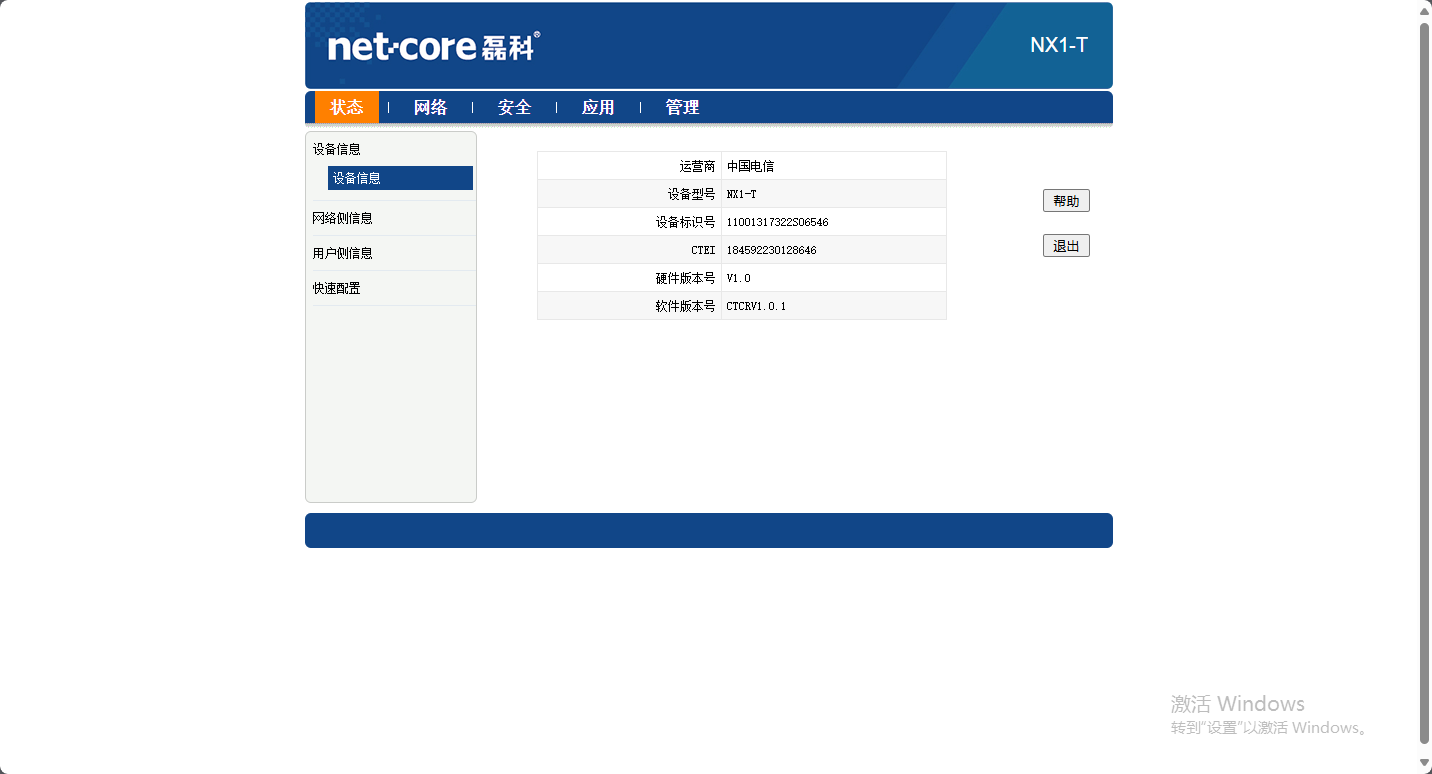The width and height of the screenshot is (1432, 774).
Task: Click CTEI value 184592230128646
Action: [771, 250]
